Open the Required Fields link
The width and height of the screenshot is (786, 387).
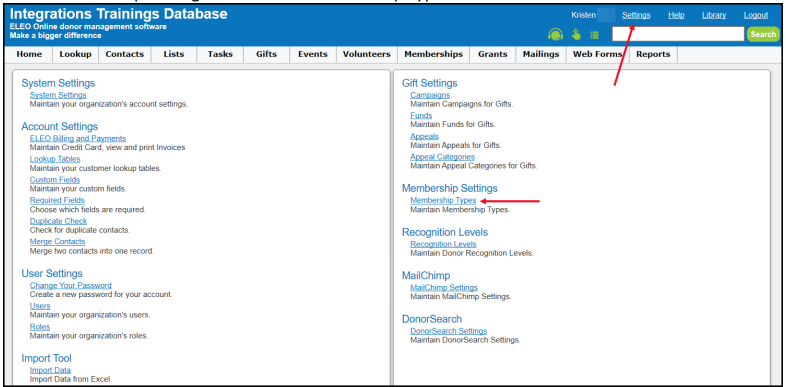tap(57, 200)
